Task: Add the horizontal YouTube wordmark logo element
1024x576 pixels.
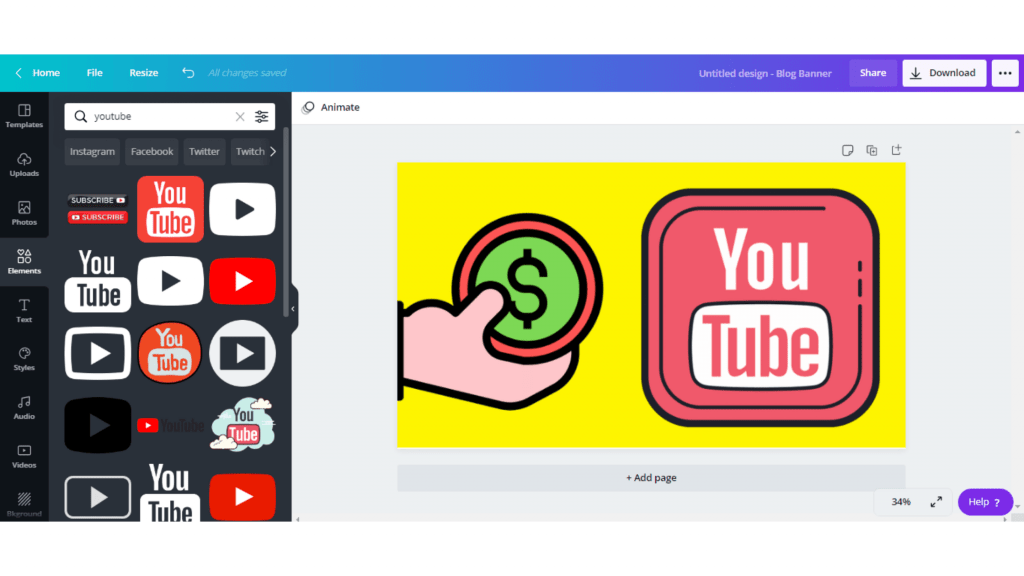Action: [x=170, y=426]
